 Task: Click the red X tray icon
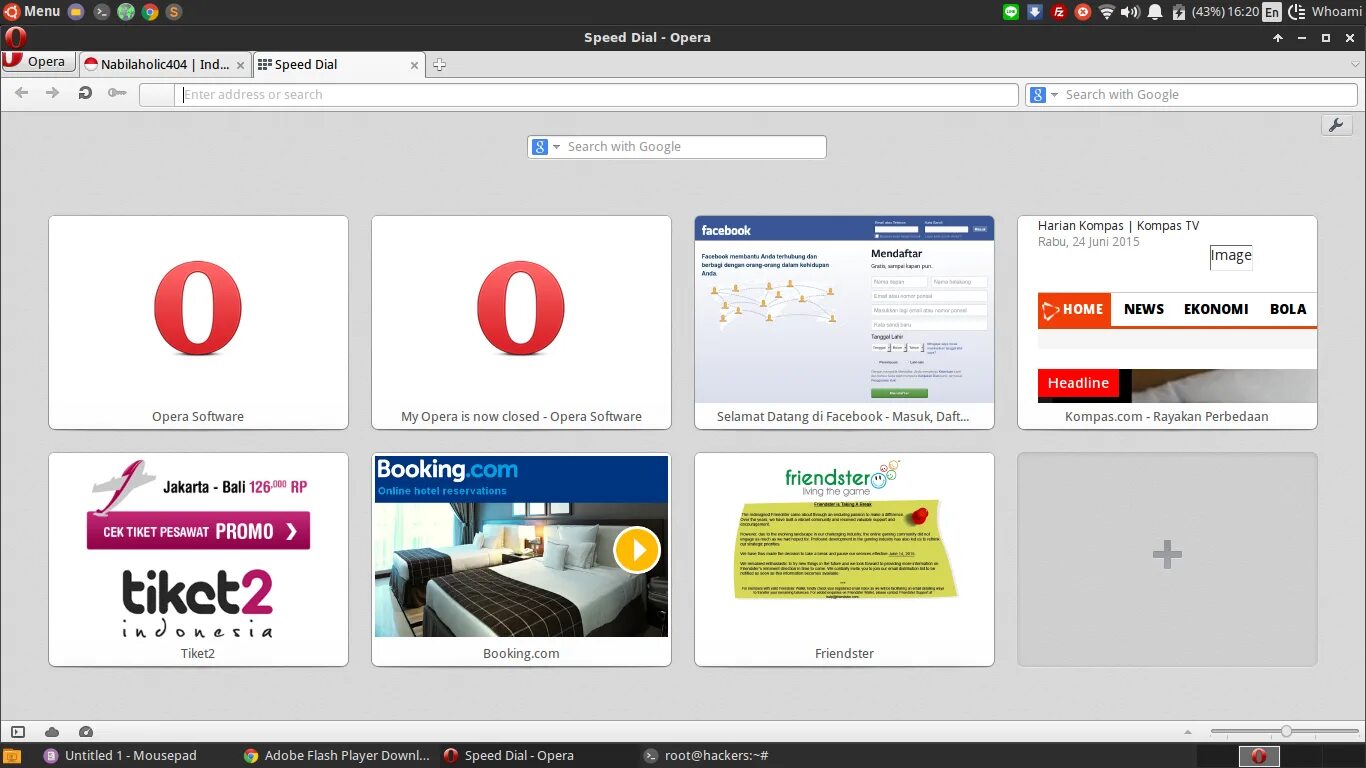[1083, 12]
